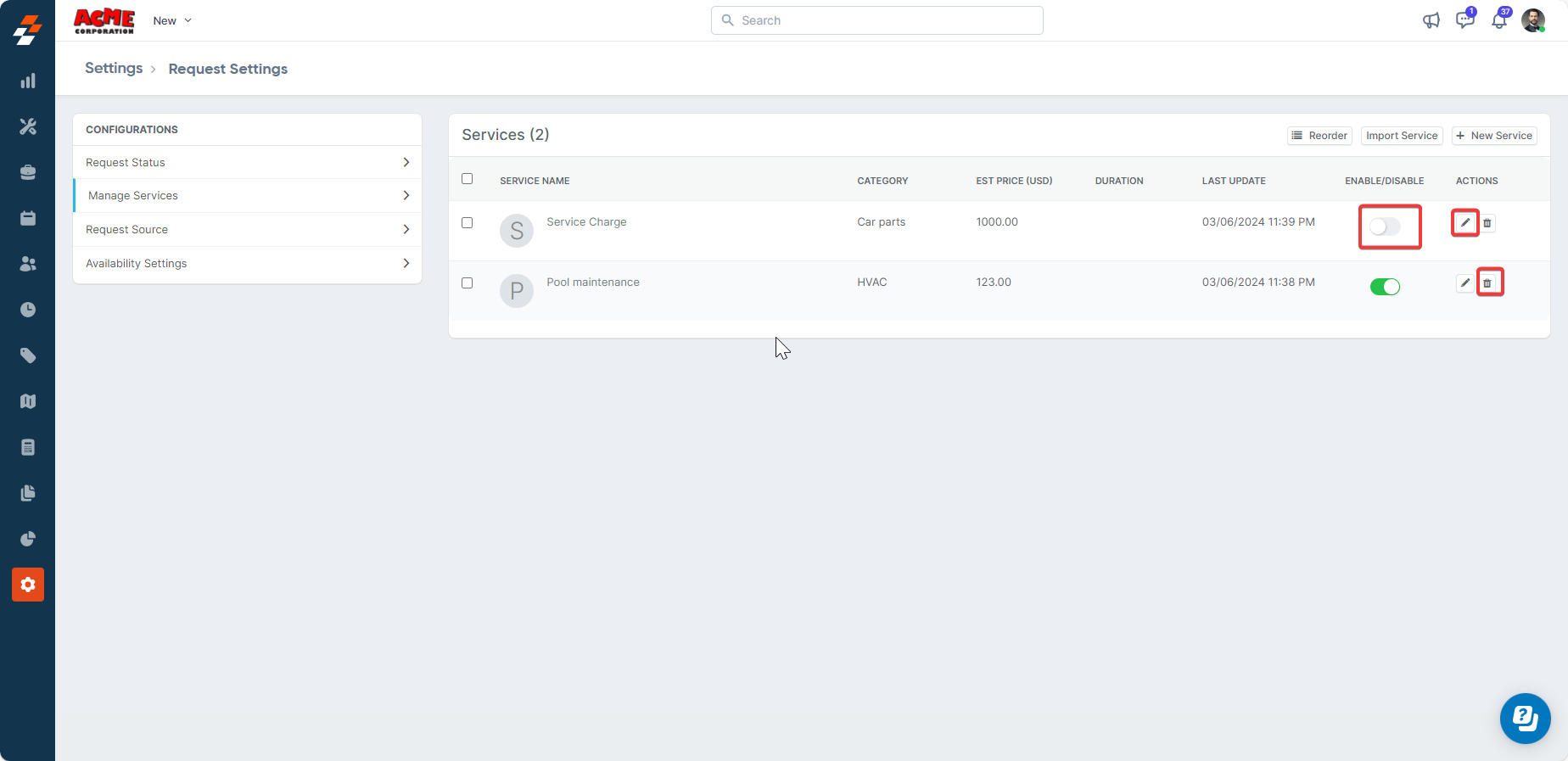Open the megaphone announcements icon

coord(1431,20)
